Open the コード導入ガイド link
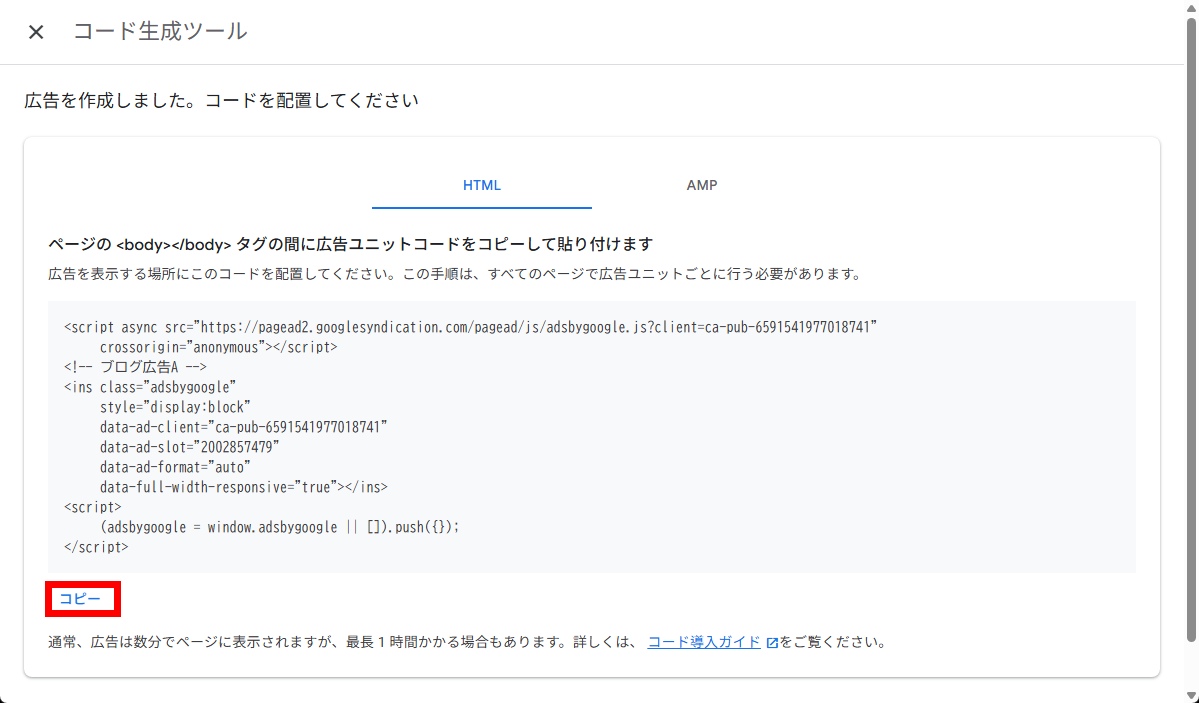 704,643
